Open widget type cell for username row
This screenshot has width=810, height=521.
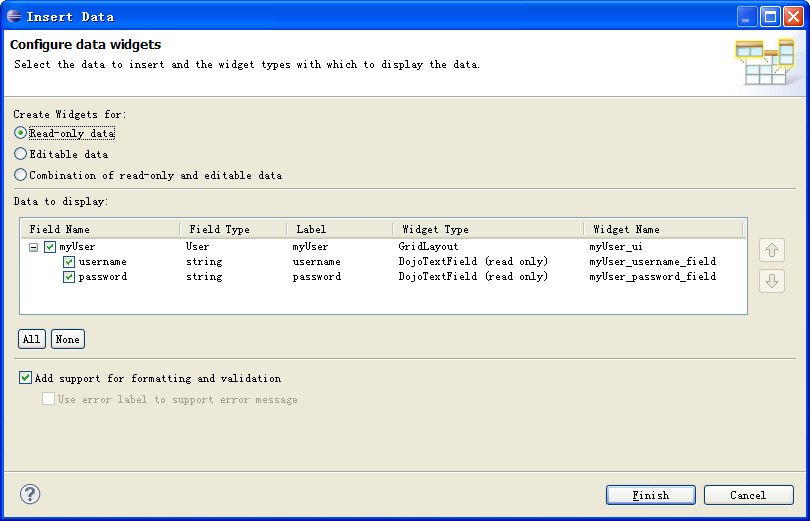(x=473, y=262)
